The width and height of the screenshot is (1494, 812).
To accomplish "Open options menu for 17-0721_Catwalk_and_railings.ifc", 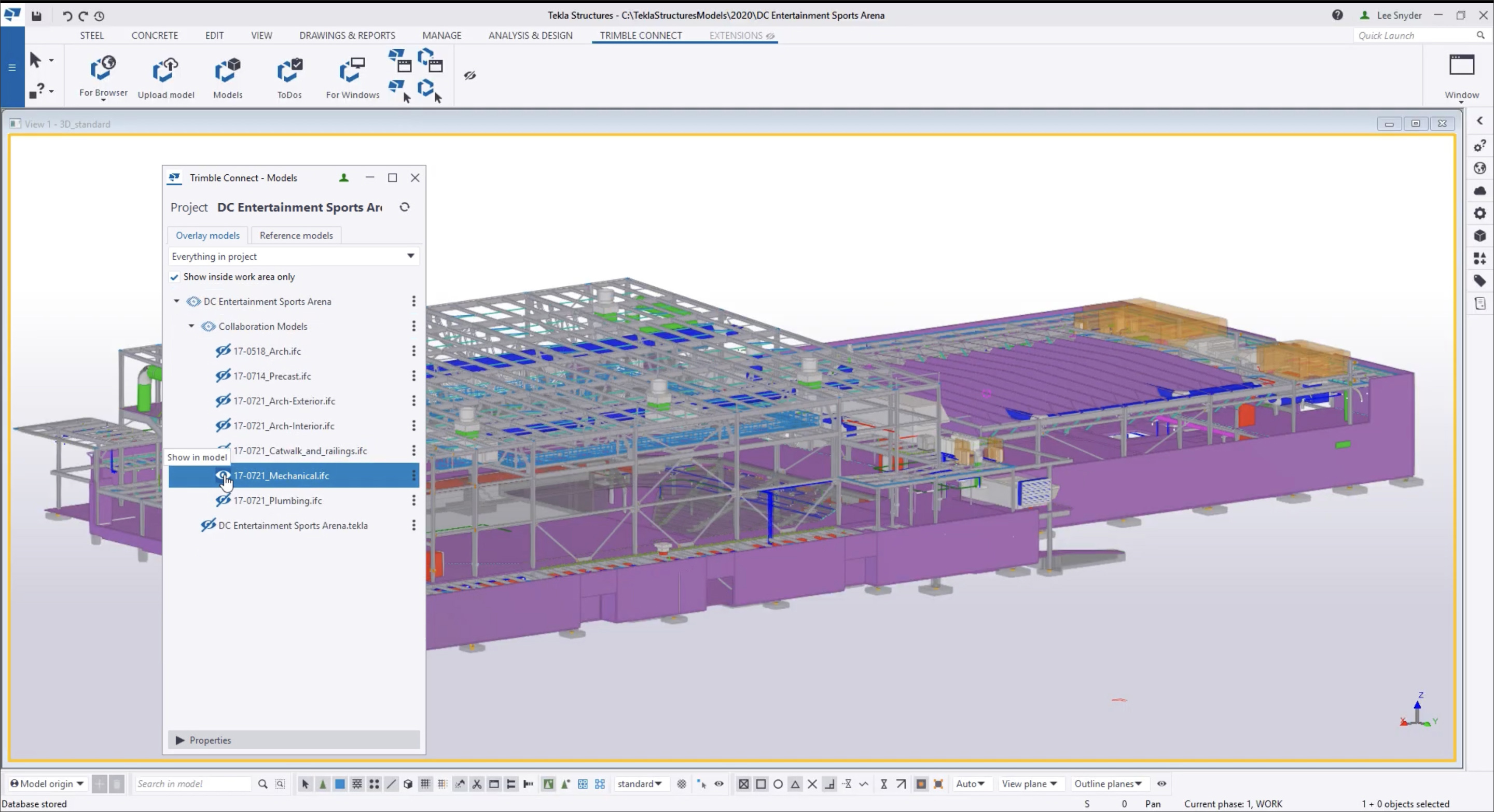I will tap(413, 451).
